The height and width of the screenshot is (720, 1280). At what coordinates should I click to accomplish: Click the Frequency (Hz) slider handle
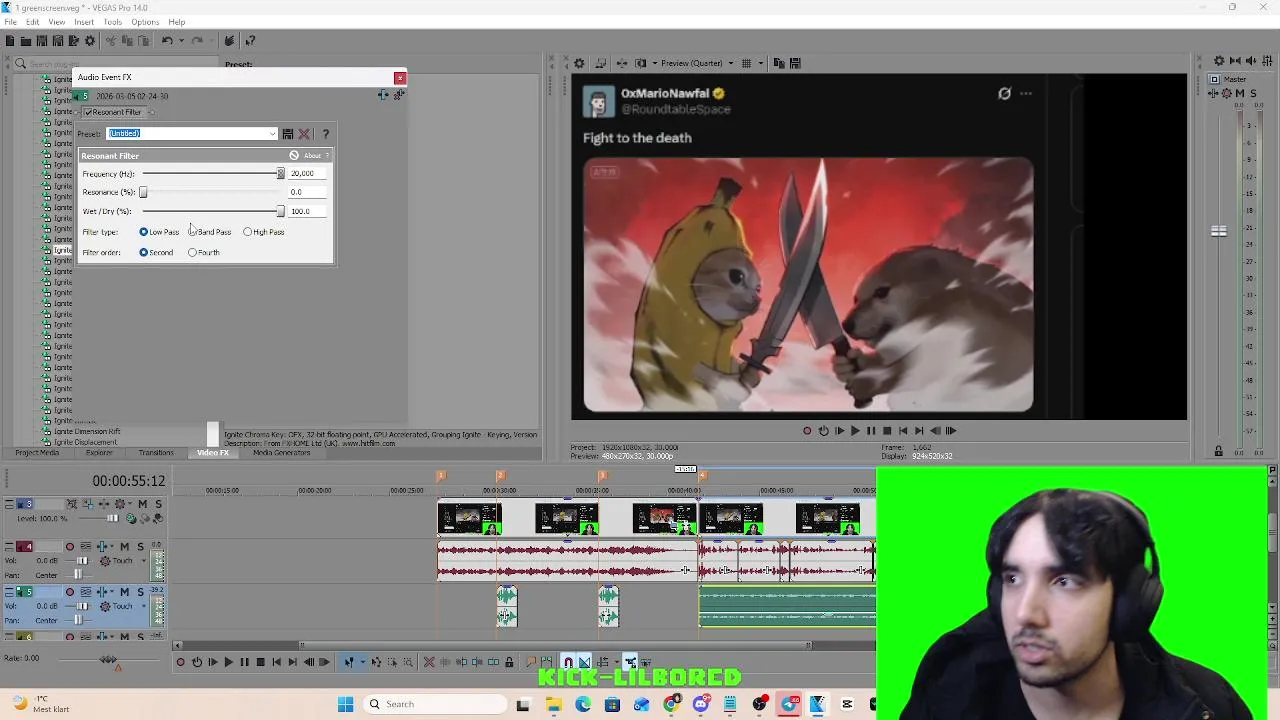point(280,174)
